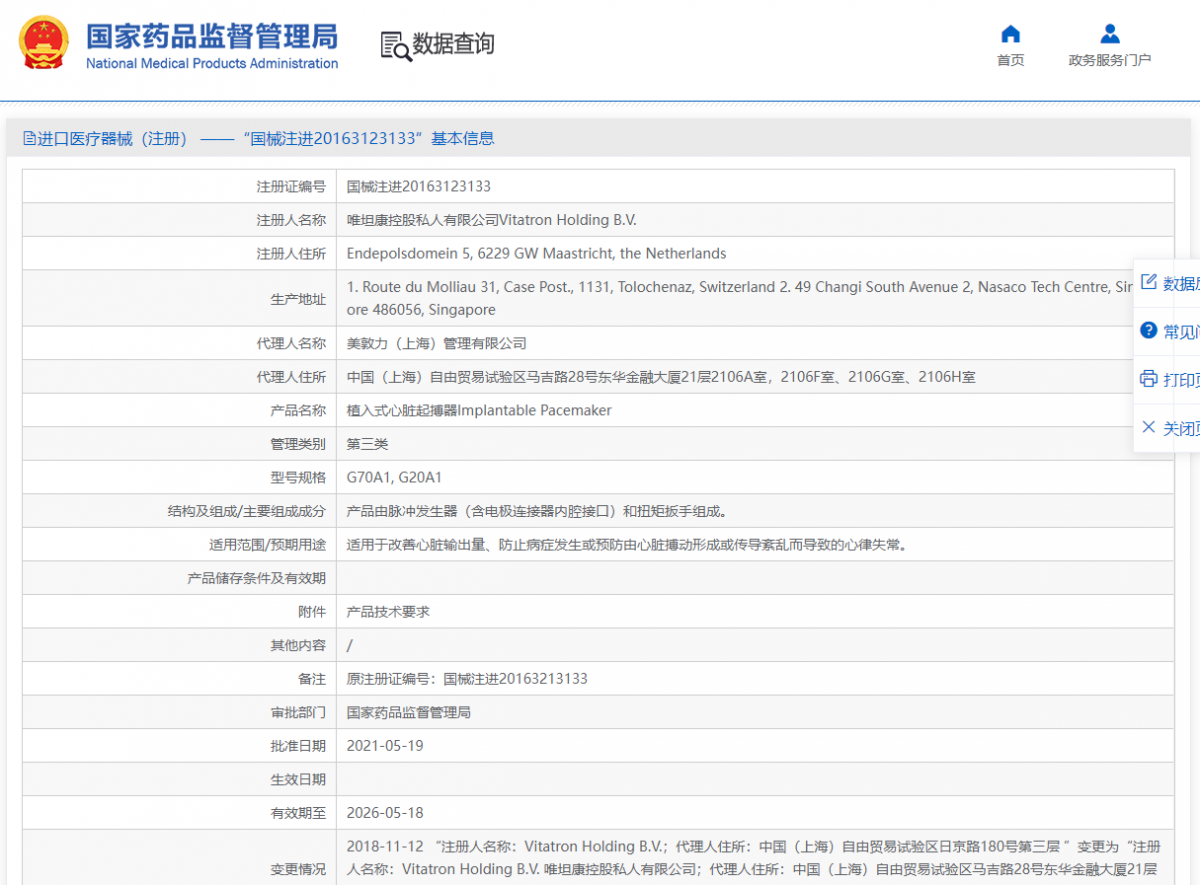This screenshot has width=1200, height=885.
Task: Click 国械注进20163123133 registration number value
Action: (x=419, y=186)
